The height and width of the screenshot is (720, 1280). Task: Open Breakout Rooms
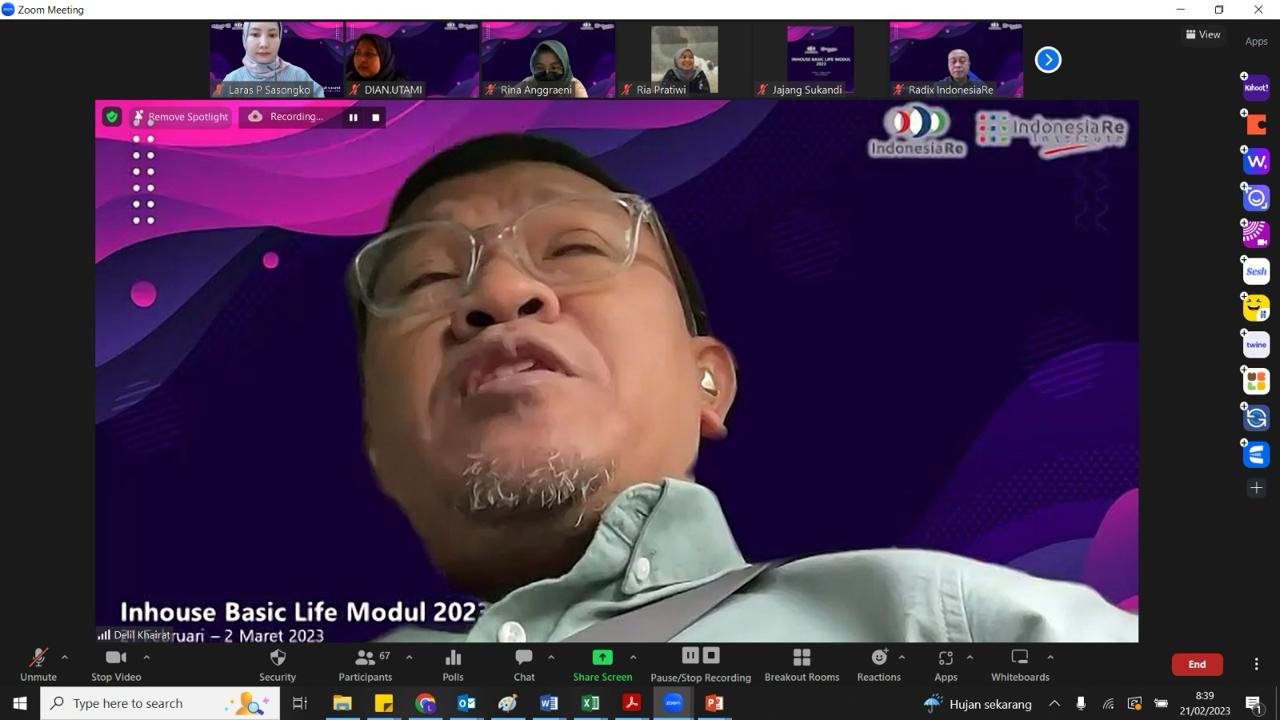(x=802, y=665)
